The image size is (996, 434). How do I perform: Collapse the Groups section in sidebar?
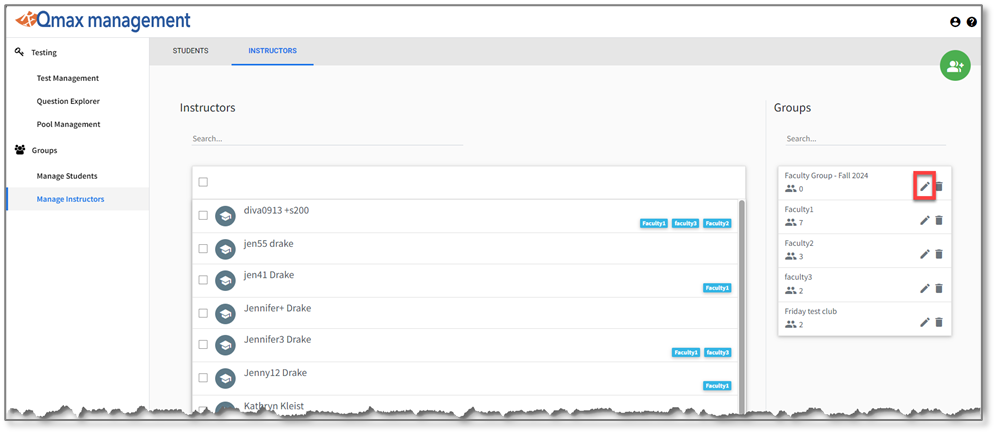click(x=43, y=150)
